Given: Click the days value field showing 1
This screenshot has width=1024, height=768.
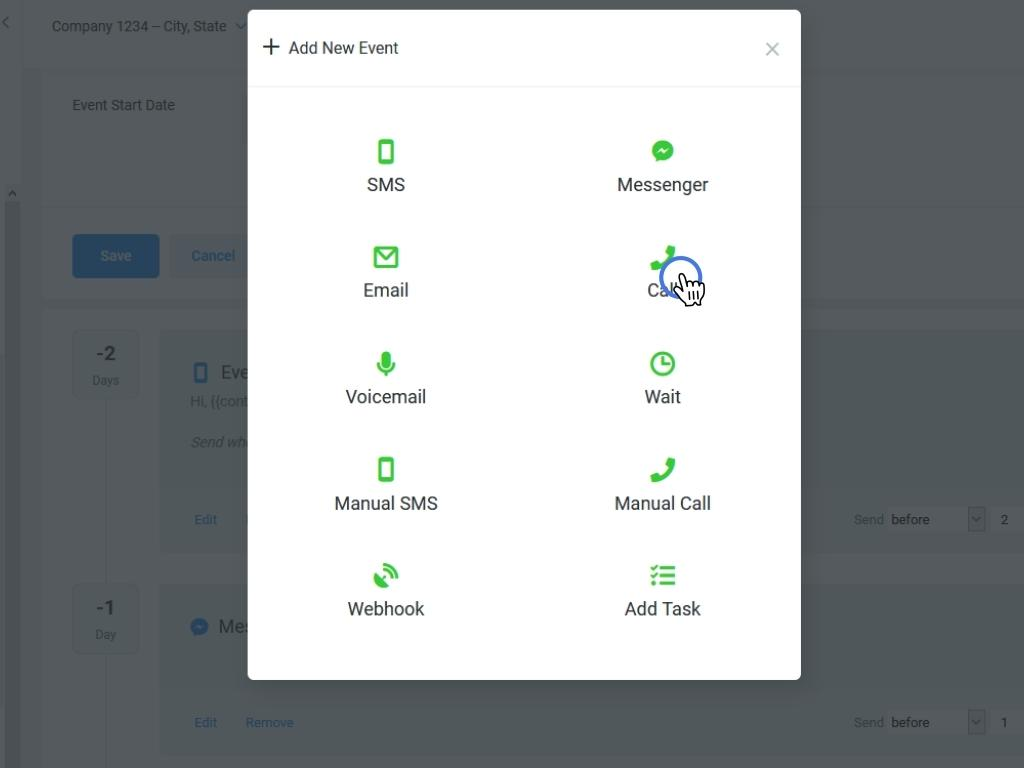Looking at the screenshot, I should point(1008,722).
